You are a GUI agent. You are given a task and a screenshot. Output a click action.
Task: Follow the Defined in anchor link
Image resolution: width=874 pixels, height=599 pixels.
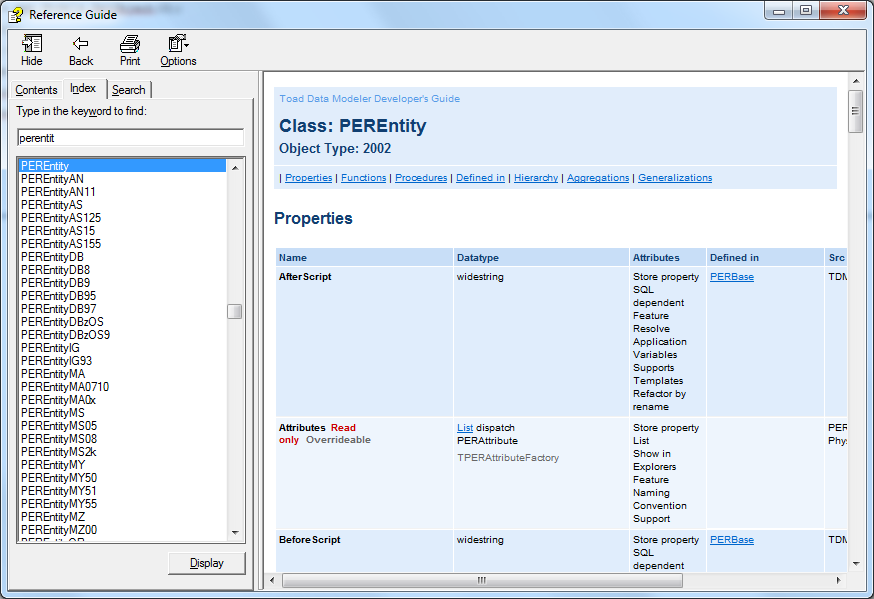(x=480, y=177)
